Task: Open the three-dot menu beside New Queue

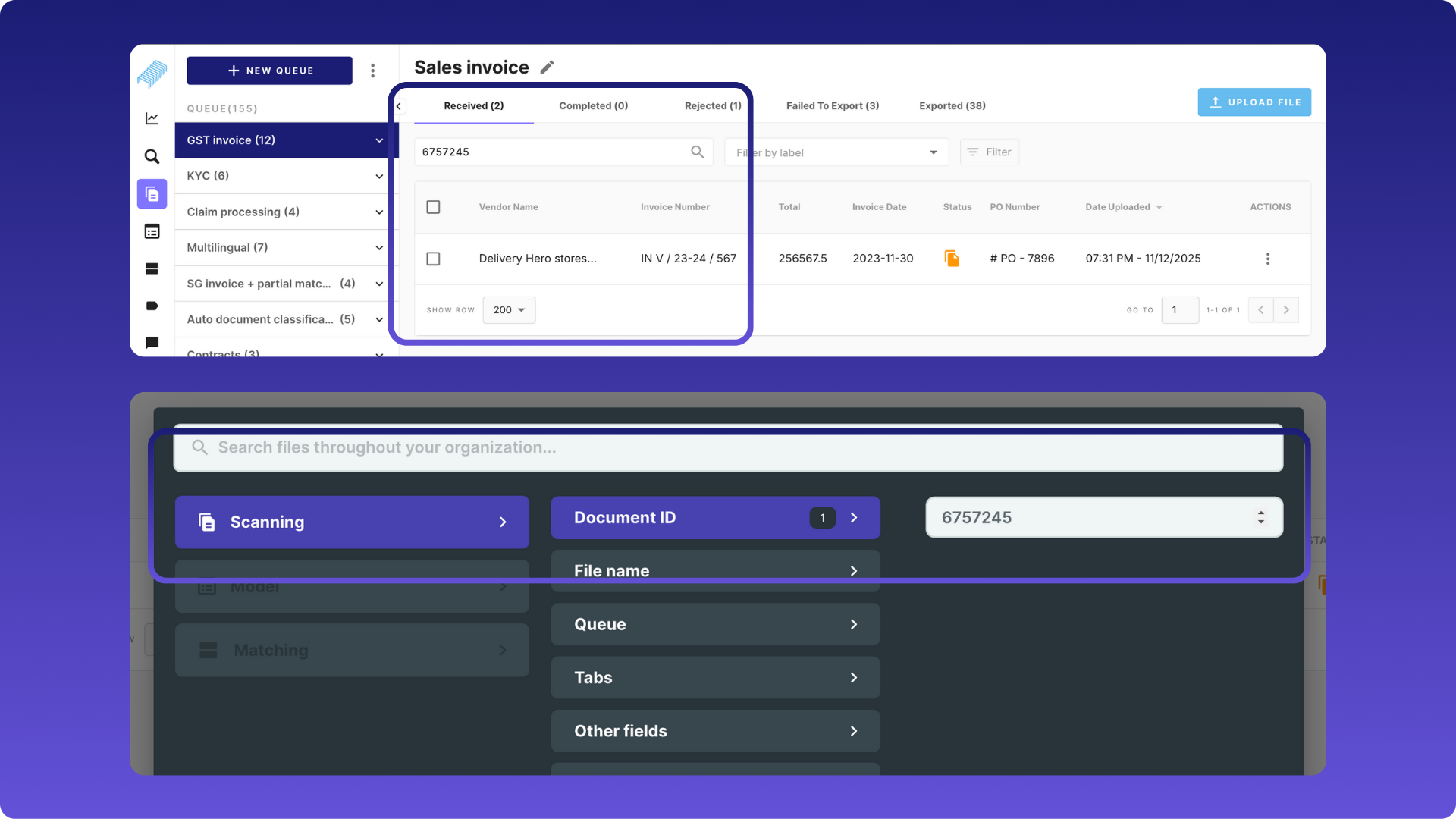Action: pos(372,71)
